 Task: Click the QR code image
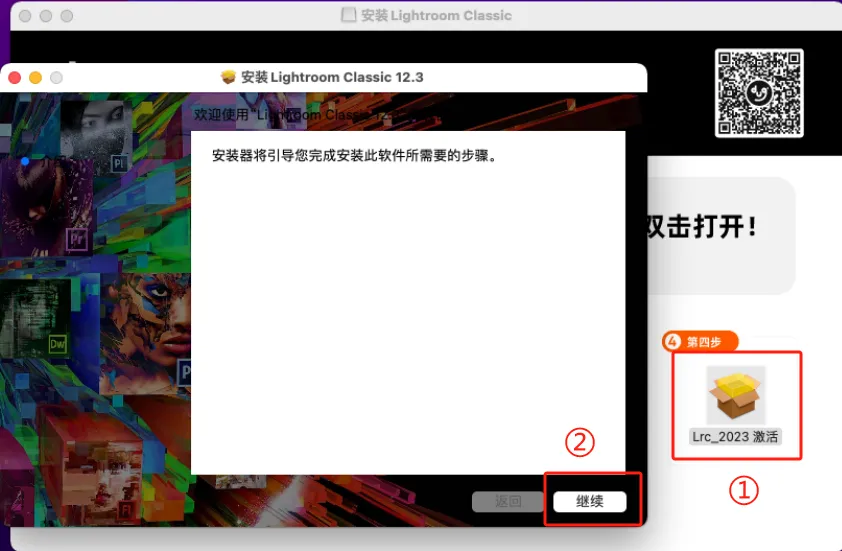tap(758, 93)
